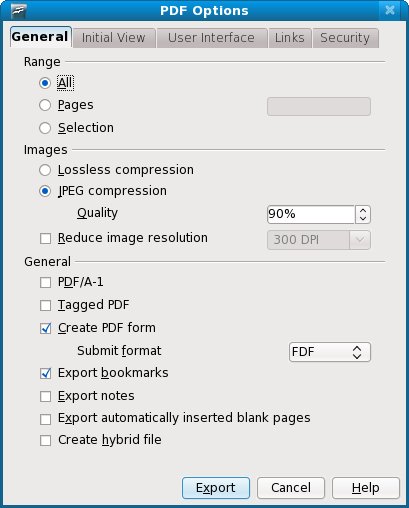This screenshot has height=508, width=409.
Task: Go to the User Interface tab
Action: point(211,38)
